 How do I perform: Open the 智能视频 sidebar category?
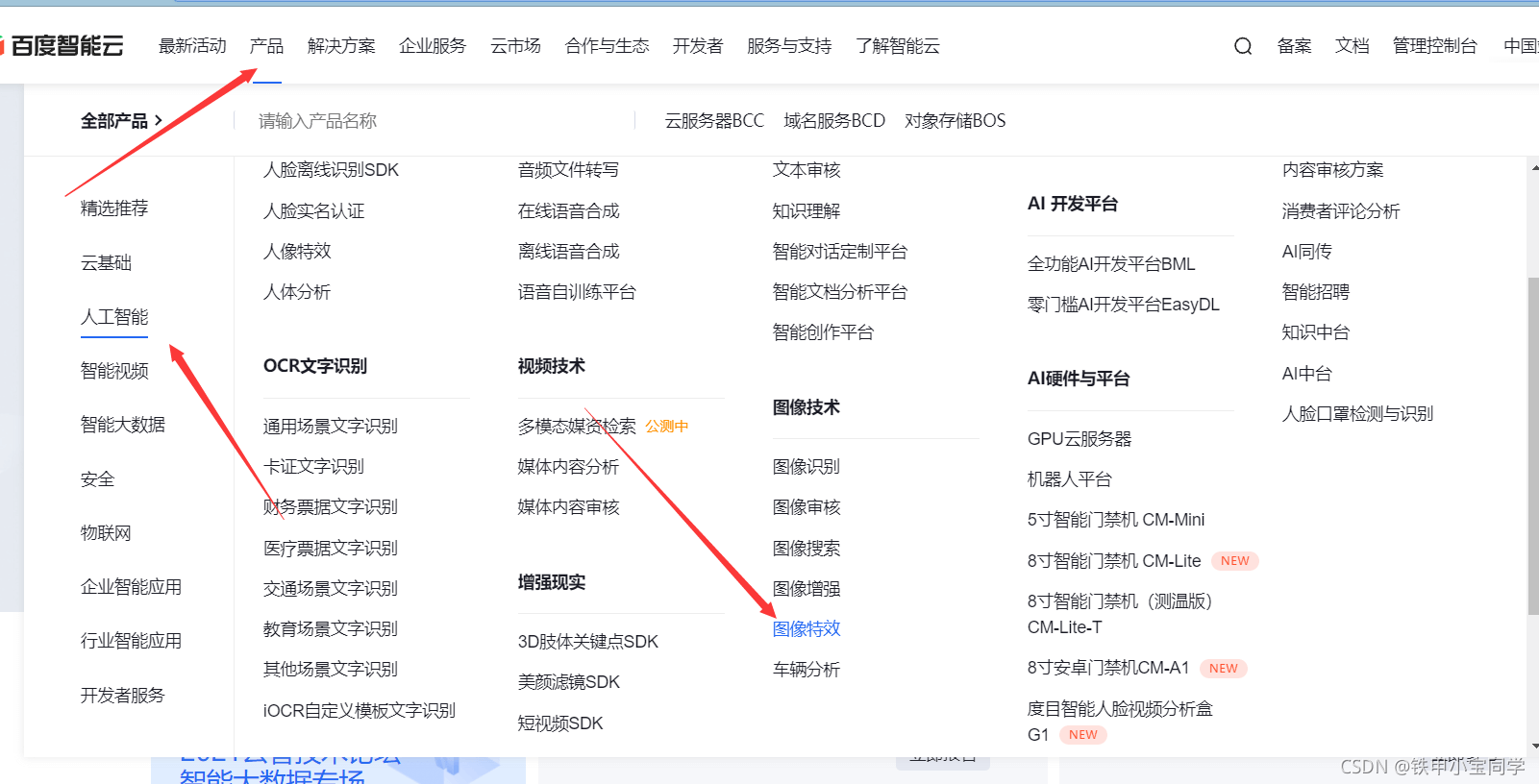(114, 371)
